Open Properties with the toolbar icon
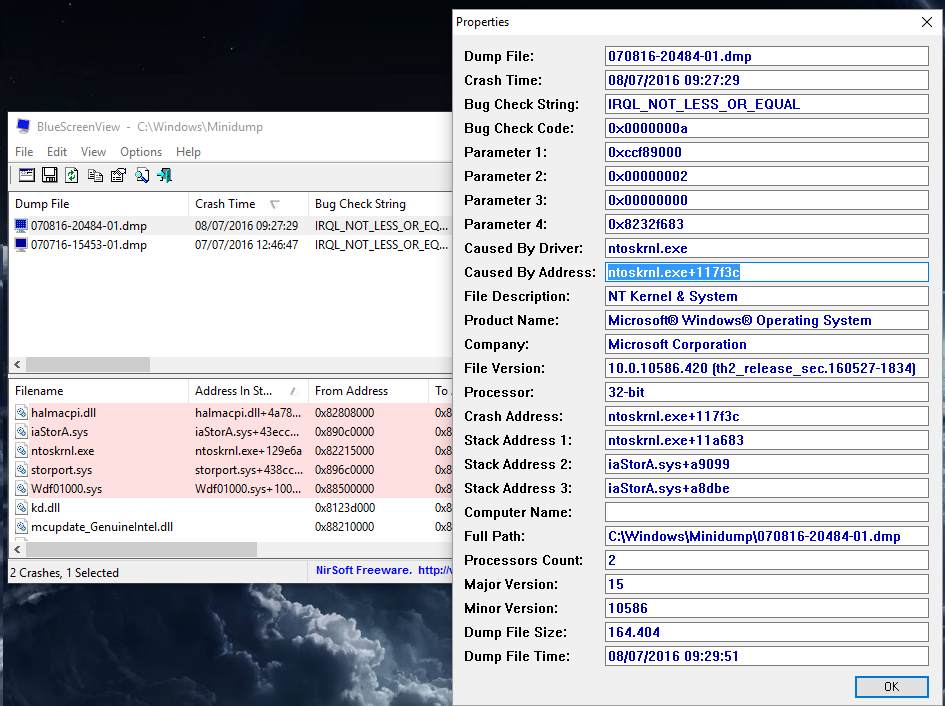Screen dimensions: 945x706 118,175
